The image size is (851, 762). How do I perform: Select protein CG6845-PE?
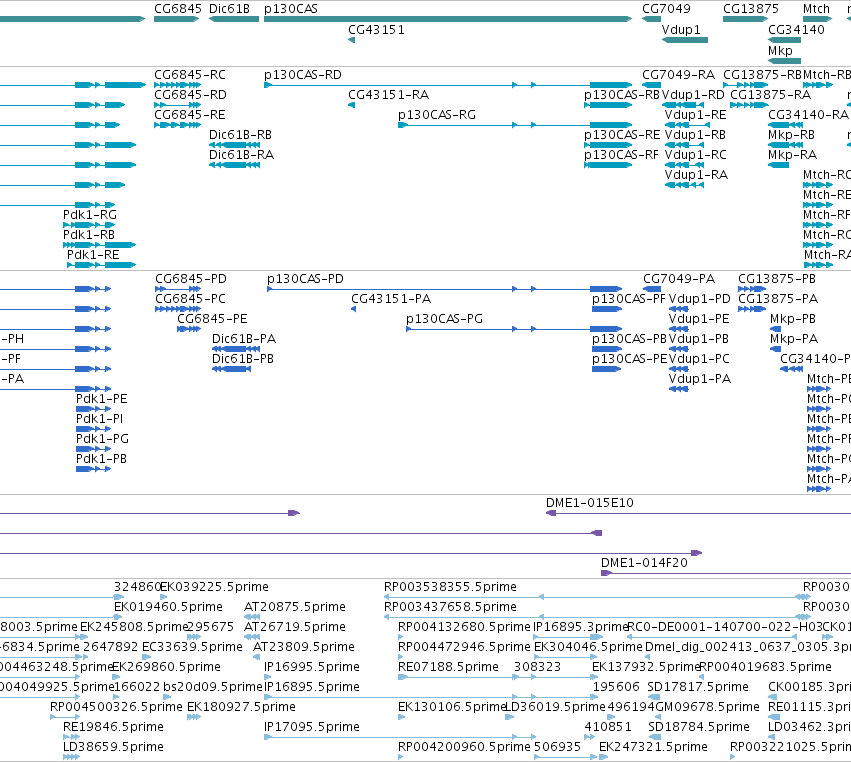pyautogui.click(x=212, y=319)
